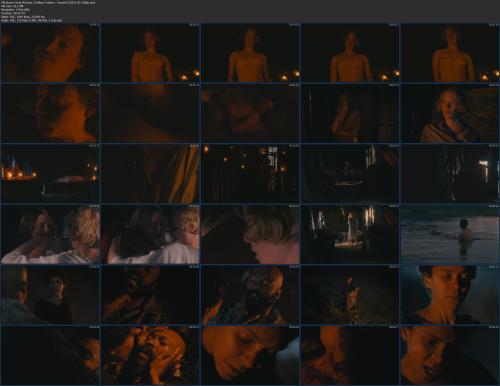Select the final close-up face thumbnail
500x386 pixels.
450,355
